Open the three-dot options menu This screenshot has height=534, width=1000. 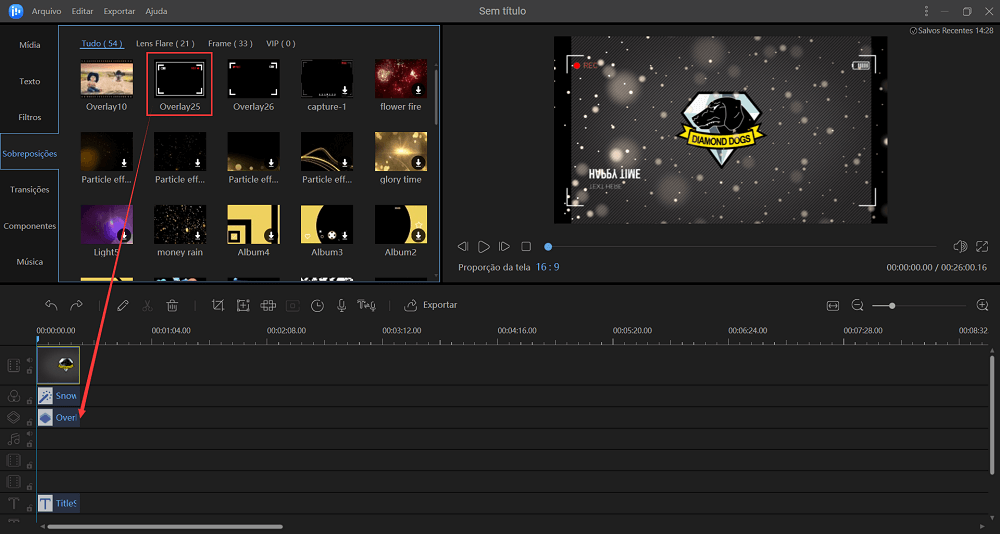coord(926,11)
